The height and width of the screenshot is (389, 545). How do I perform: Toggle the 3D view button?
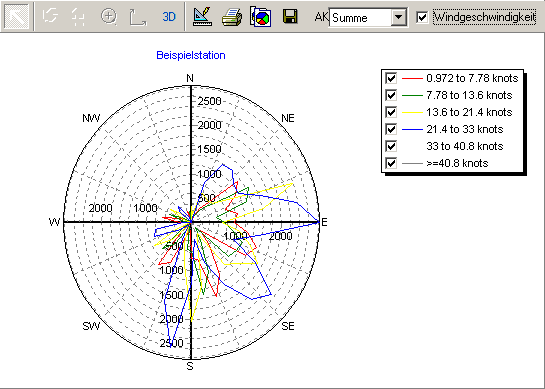[169, 16]
